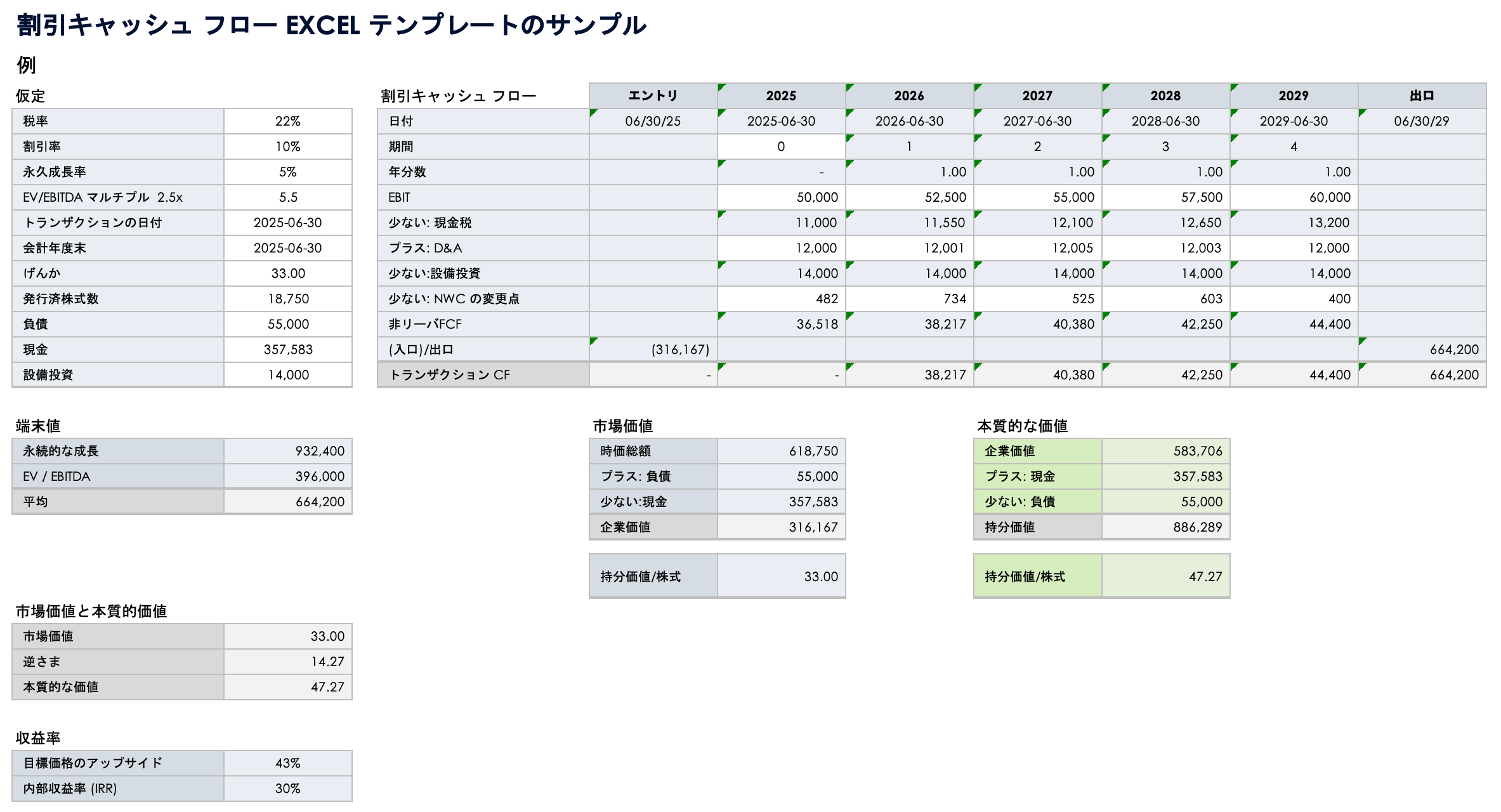This screenshot has height=812, width=1501.
Task: Click the 会計年度末 label cell
Action: click(118, 248)
